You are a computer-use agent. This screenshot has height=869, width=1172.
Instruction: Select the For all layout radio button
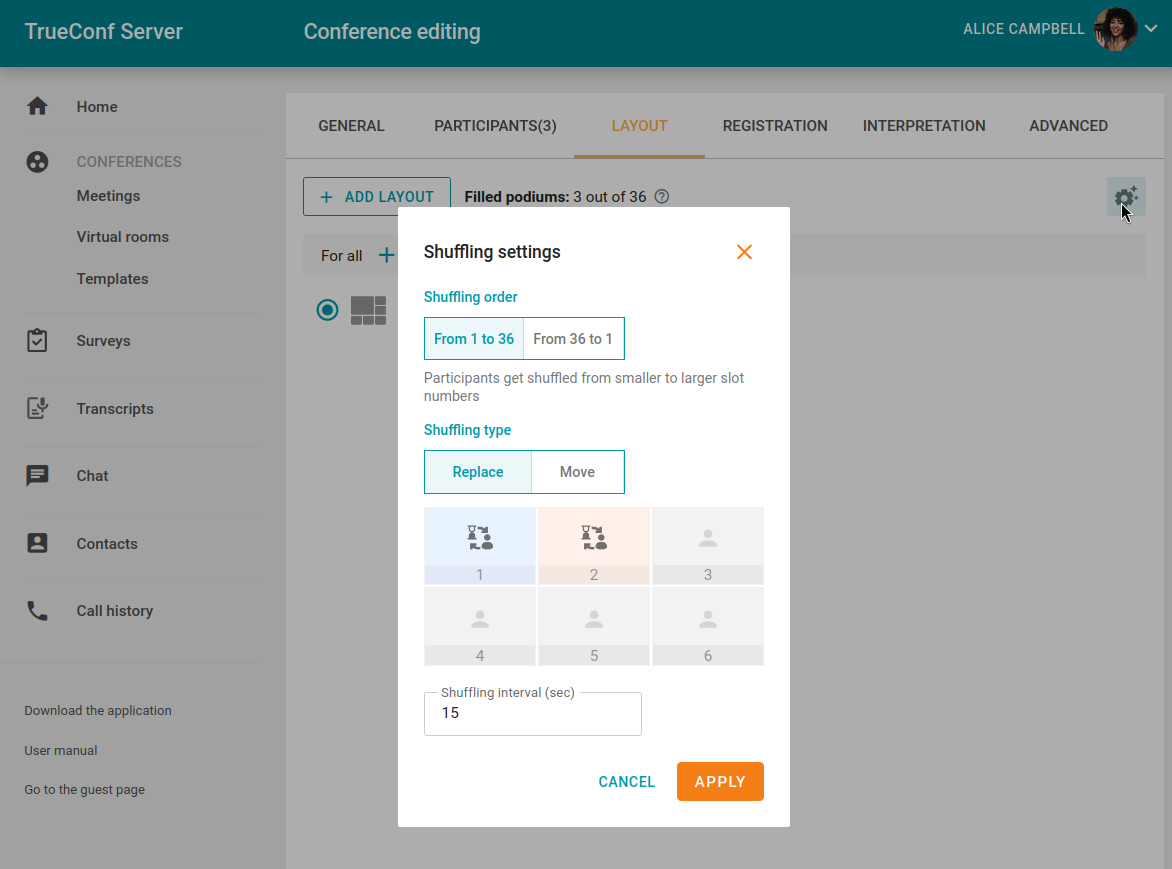pyautogui.click(x=327, y=310)
